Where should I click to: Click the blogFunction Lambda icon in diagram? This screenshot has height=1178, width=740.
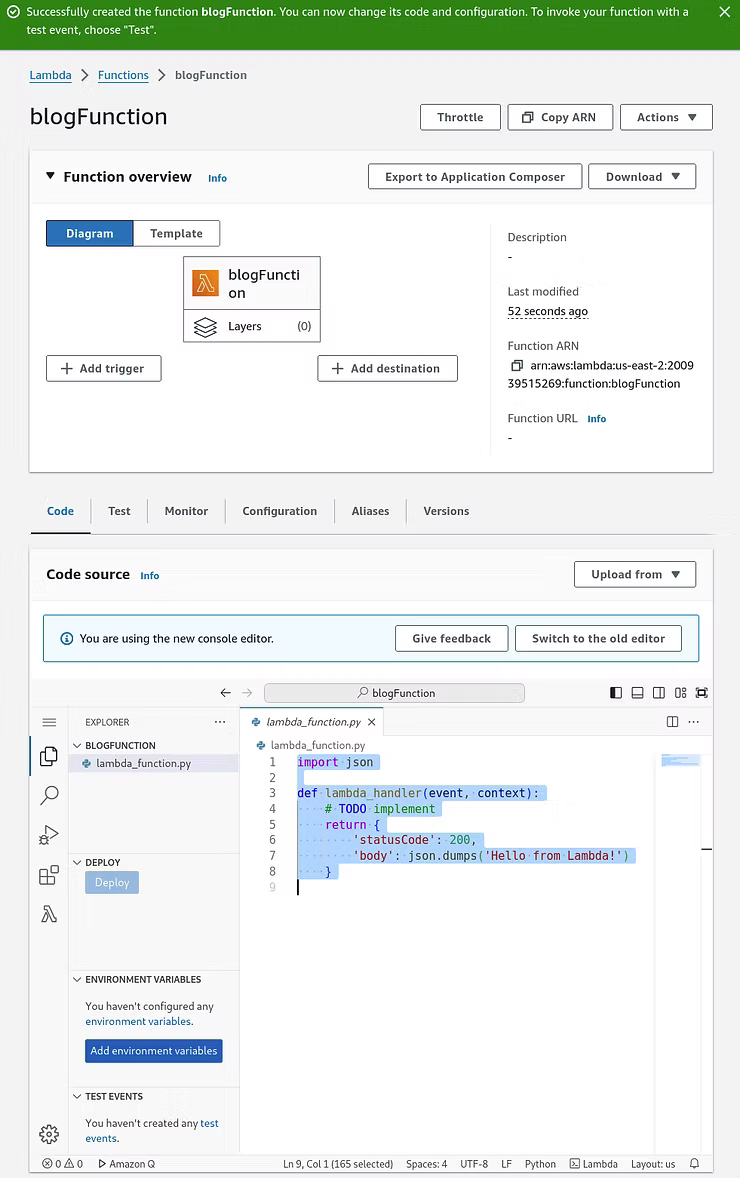tap(205, 283)
